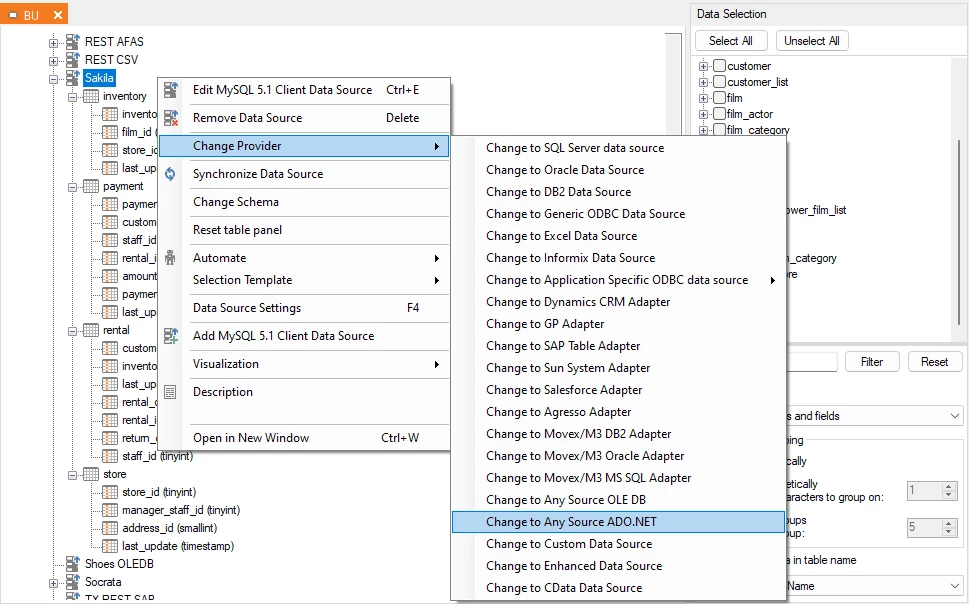Screen dimensions: 969x604
Task: Click the Synchronize Data Source refresh icon
Action: click(170, 174)
